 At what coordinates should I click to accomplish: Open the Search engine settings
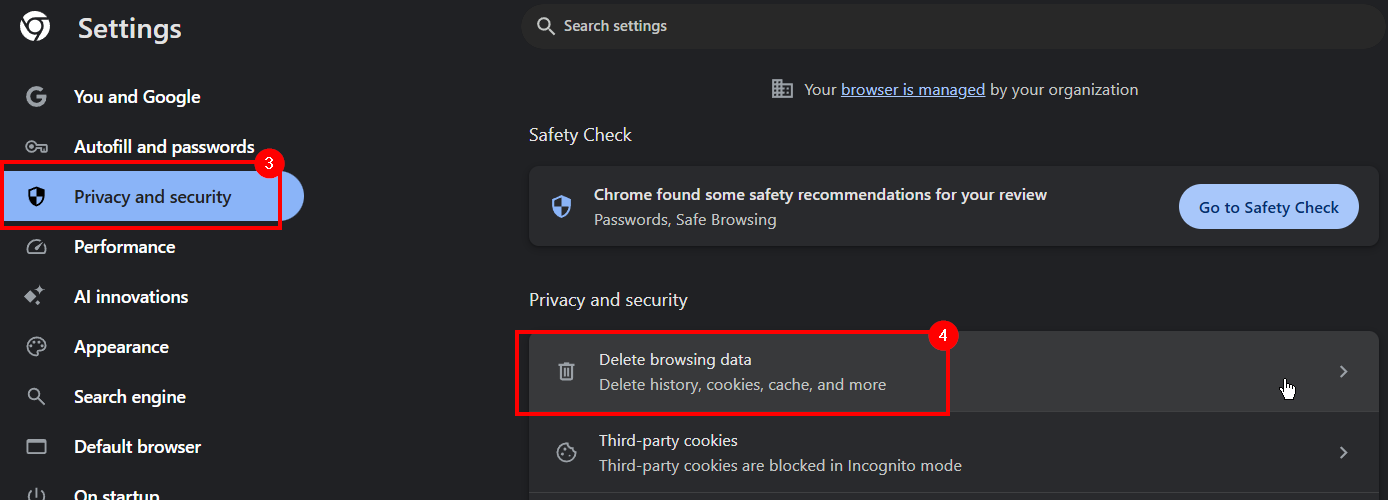pos(130,397)
